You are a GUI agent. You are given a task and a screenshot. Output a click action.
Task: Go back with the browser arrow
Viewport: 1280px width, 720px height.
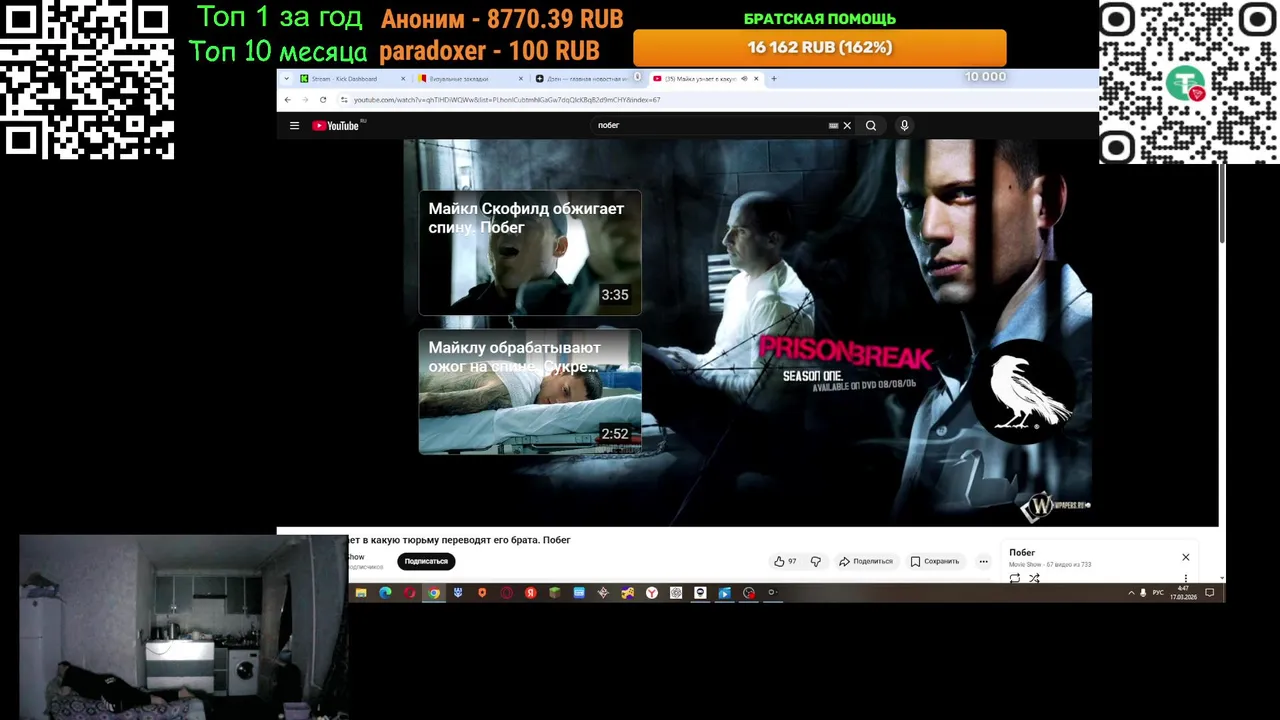pos(287,100)
